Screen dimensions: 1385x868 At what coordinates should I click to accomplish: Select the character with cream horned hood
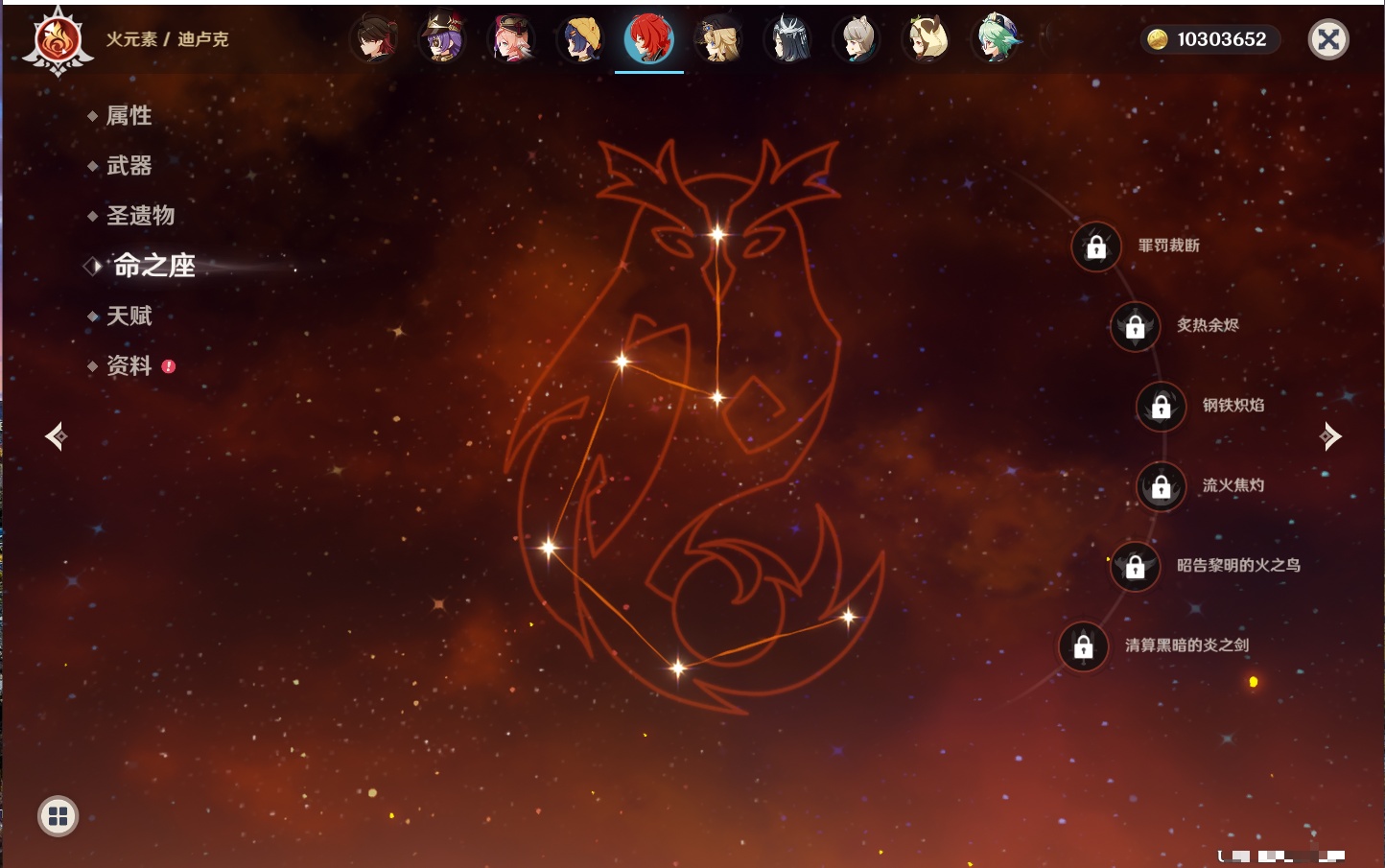click(x=926, y=39)
